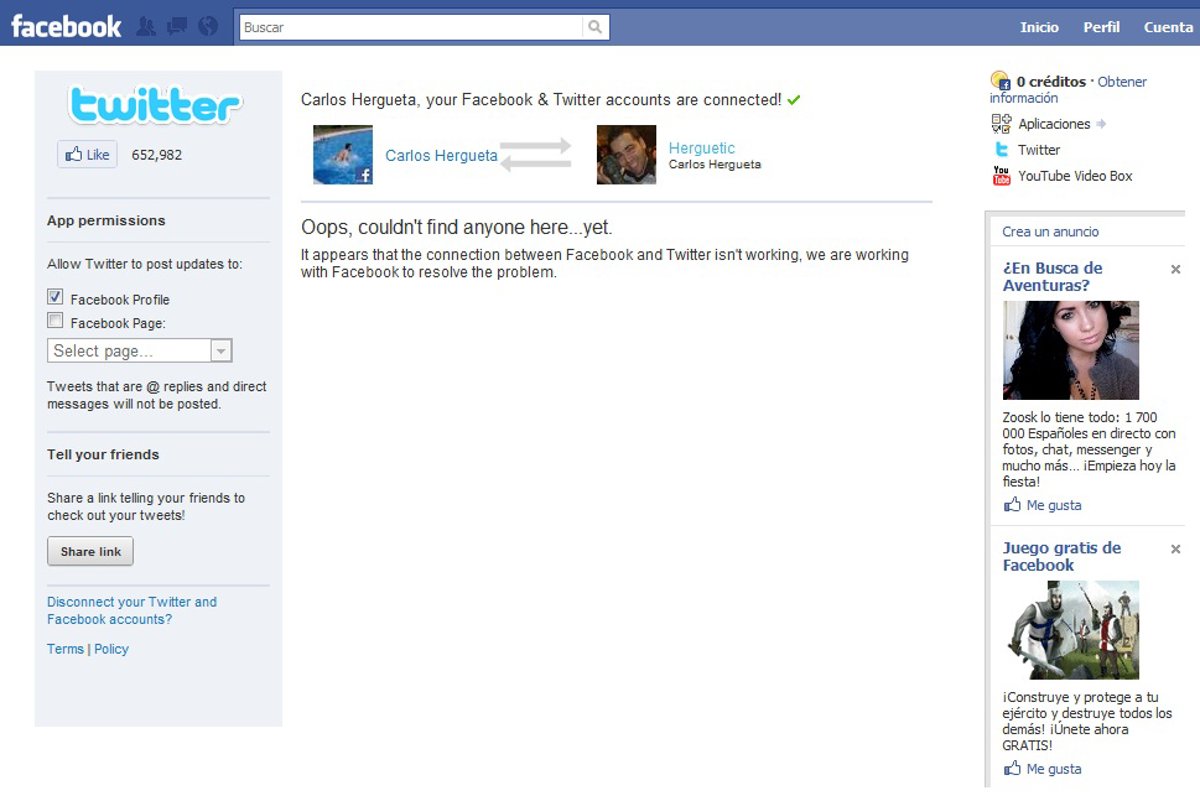Click the Aplicaciones grid icon
The width and height of the screenshot is (1200, 801).
[1001, 124]
